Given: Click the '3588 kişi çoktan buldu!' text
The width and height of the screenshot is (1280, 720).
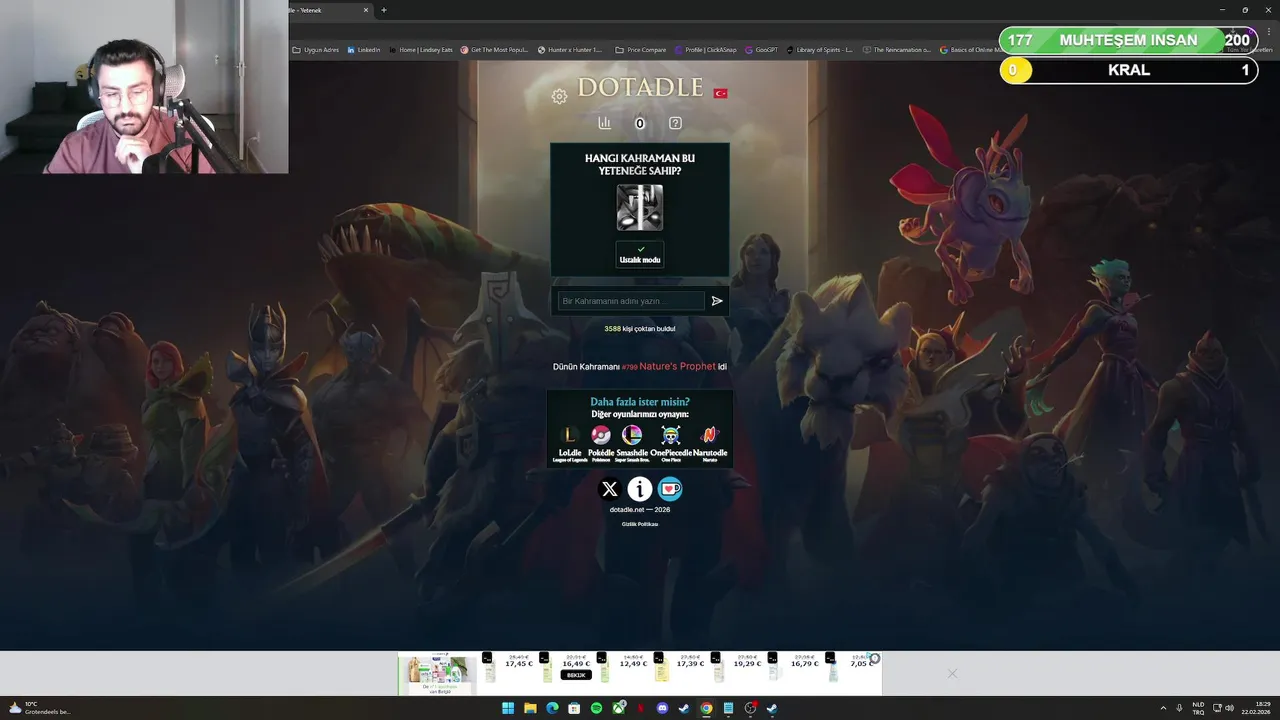Looking at the screenshot, I should [640, 329].
